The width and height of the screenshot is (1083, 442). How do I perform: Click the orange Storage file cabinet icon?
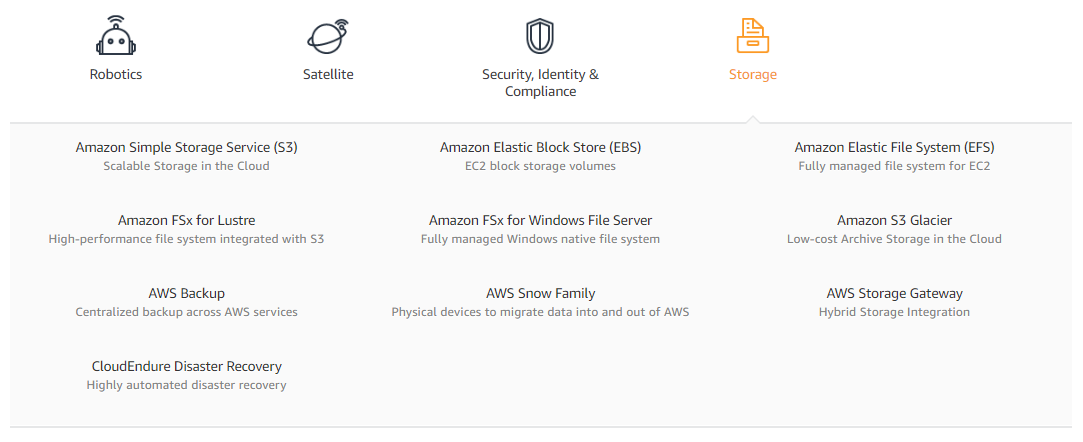(753, 35)
